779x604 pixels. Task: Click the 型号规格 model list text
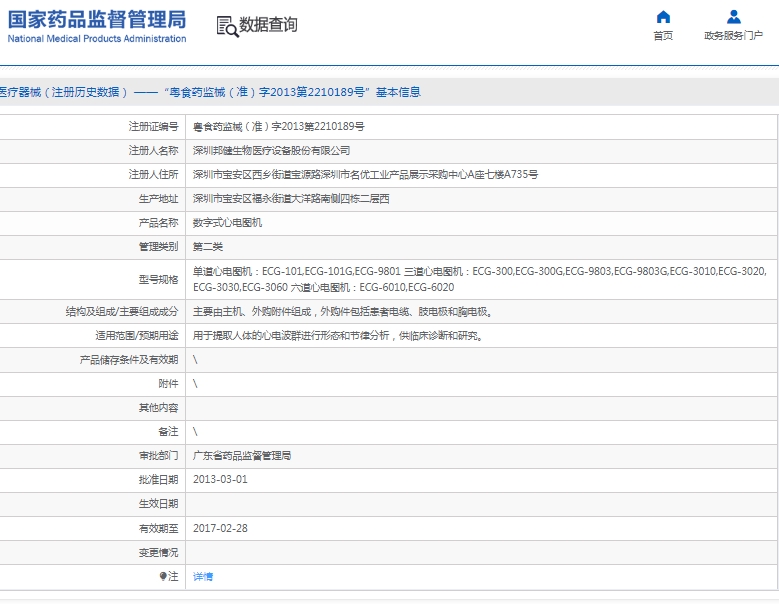(x=479, y=279)
